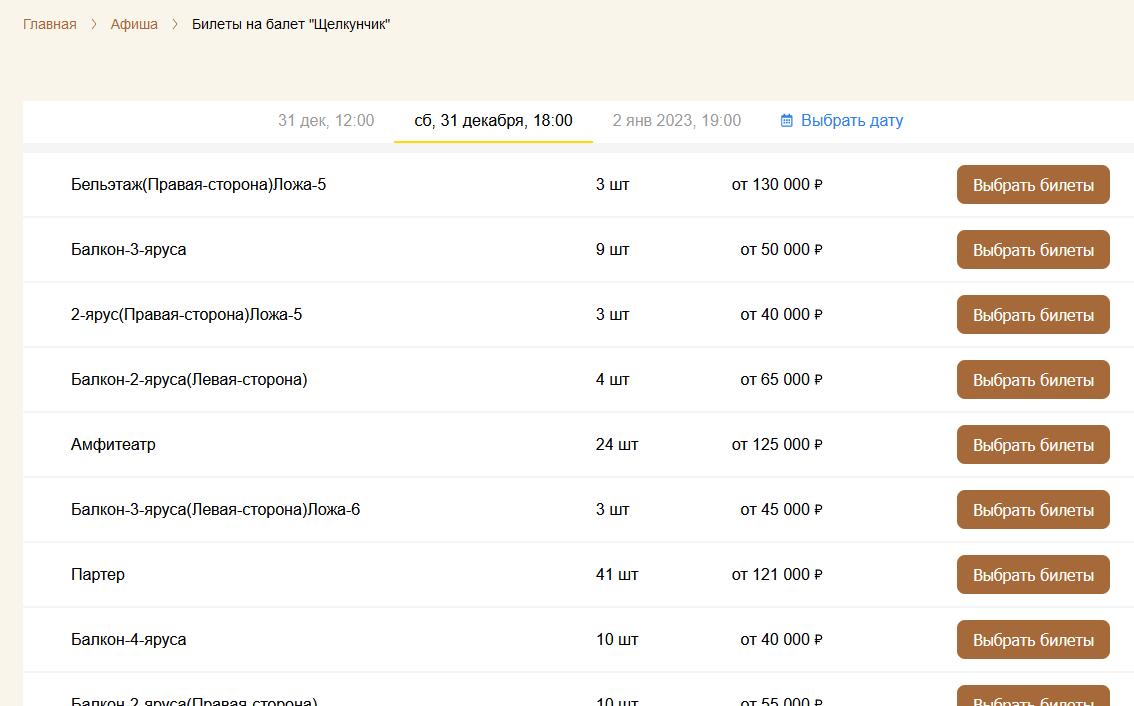Click Выбрать билеты for Балкон-3-яруса(Левая-сторона)Ложа-6
1134x706 pixels.
[x=1033, y=510]
